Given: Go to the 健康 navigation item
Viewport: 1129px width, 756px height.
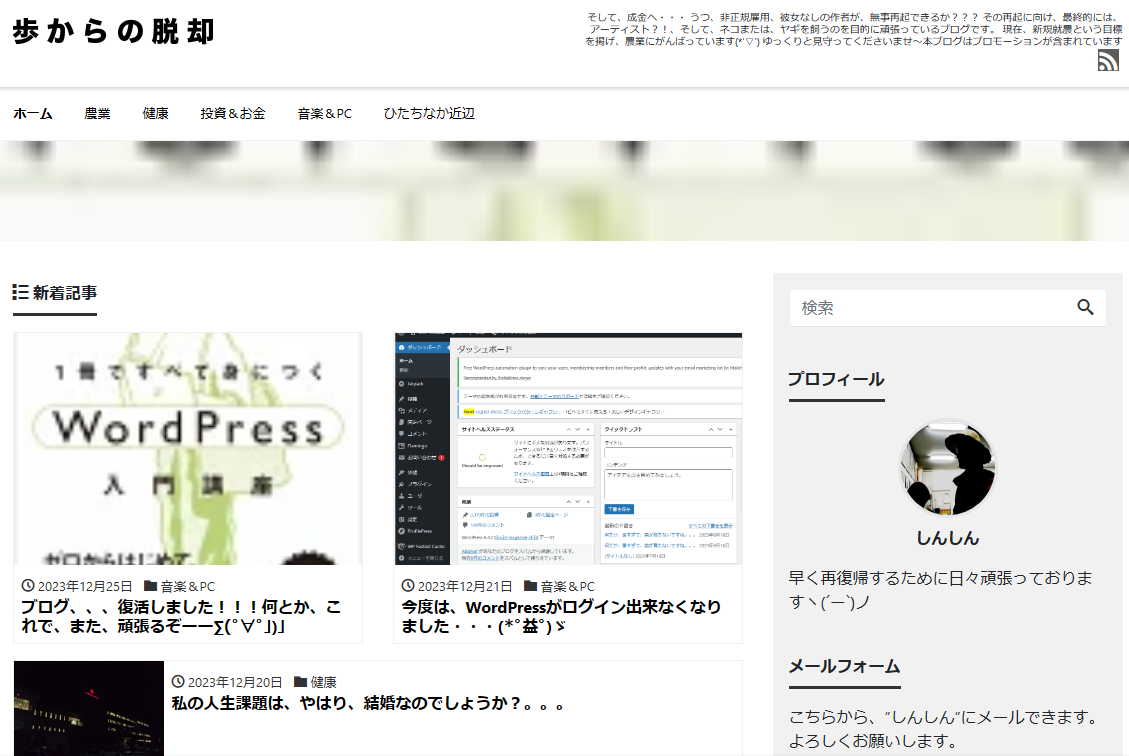Looking at the screenshot, I should [x=155, y=114].
